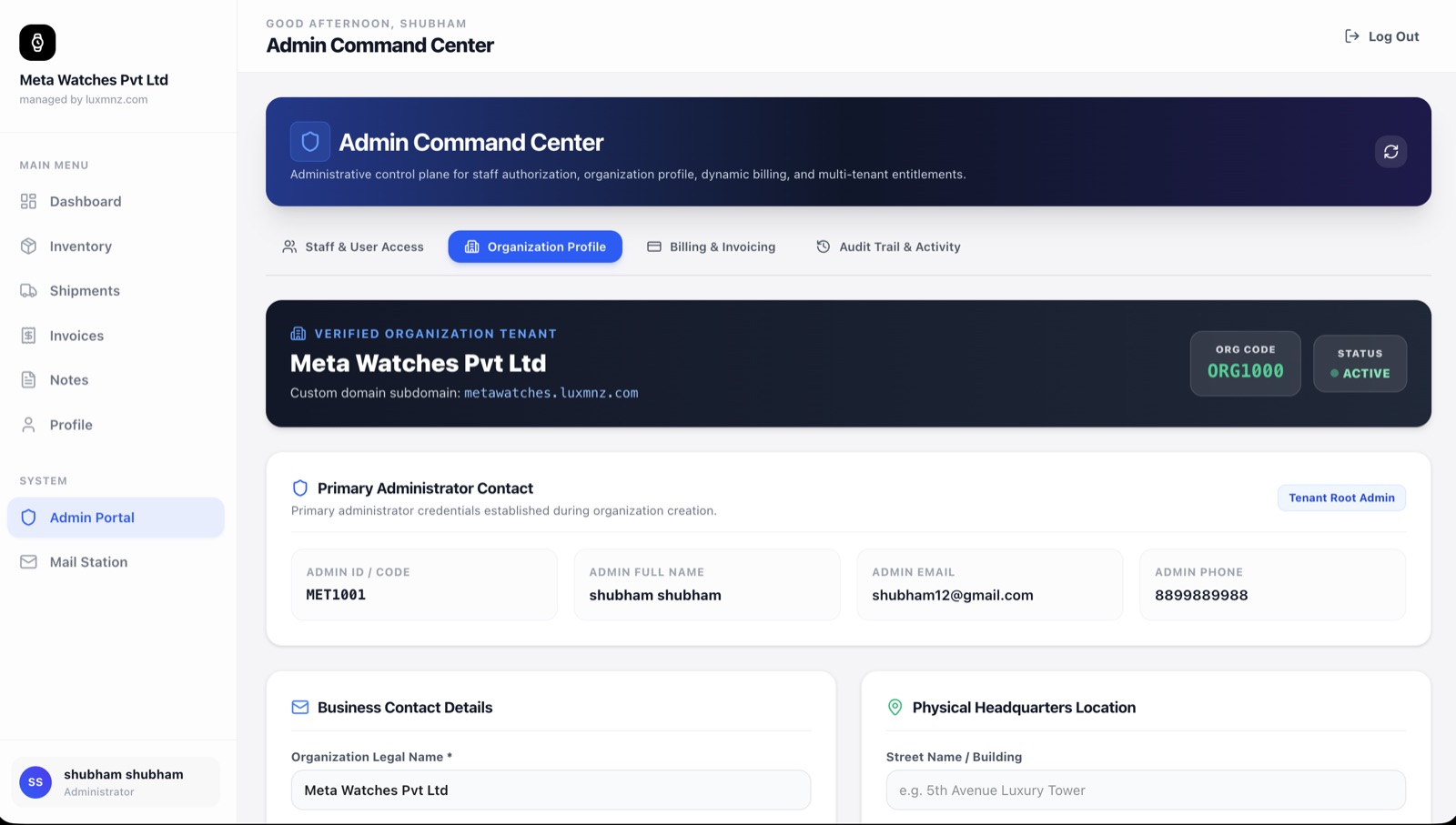Click the Meta Watches watch logo icon

pos(37,43)
